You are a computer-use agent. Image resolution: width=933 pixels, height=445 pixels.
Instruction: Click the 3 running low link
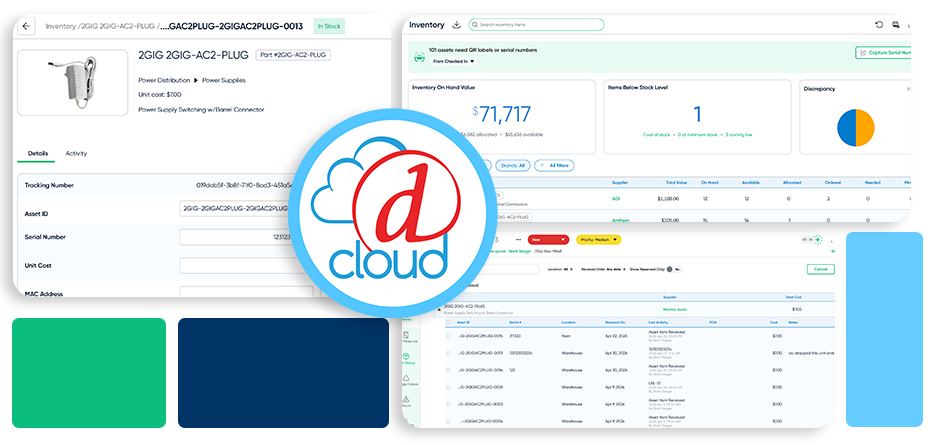[738, 135]
